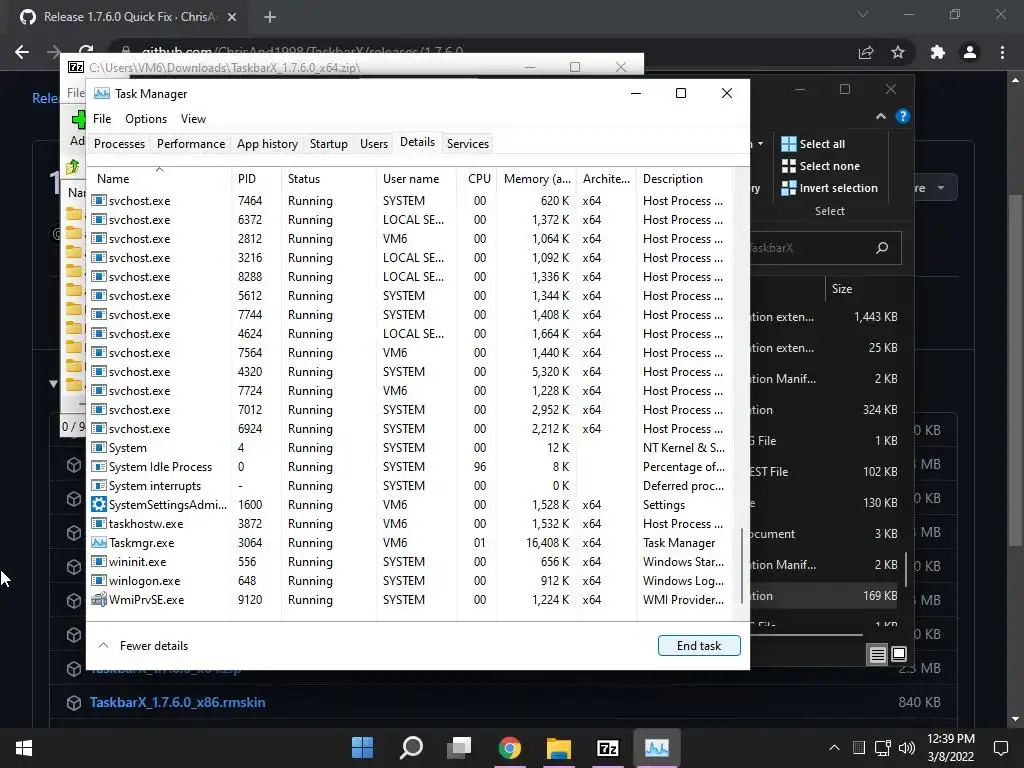Open the volume speaker tray icon
The width and height of the screenshot is (1024, 768).
coord(906,748)
